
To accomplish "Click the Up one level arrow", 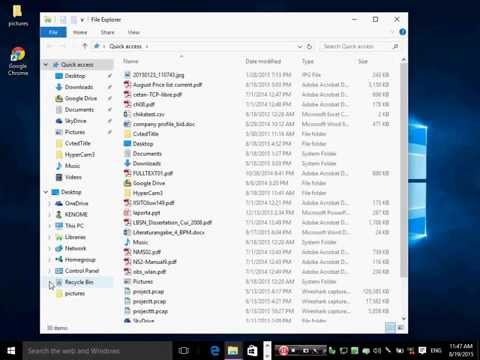I will coord(85,46).
